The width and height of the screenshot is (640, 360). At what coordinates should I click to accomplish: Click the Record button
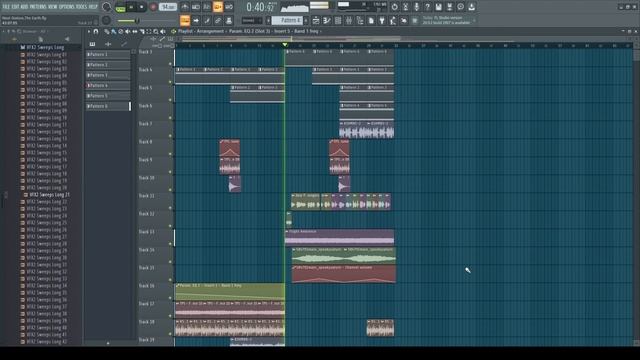point(153,7)
